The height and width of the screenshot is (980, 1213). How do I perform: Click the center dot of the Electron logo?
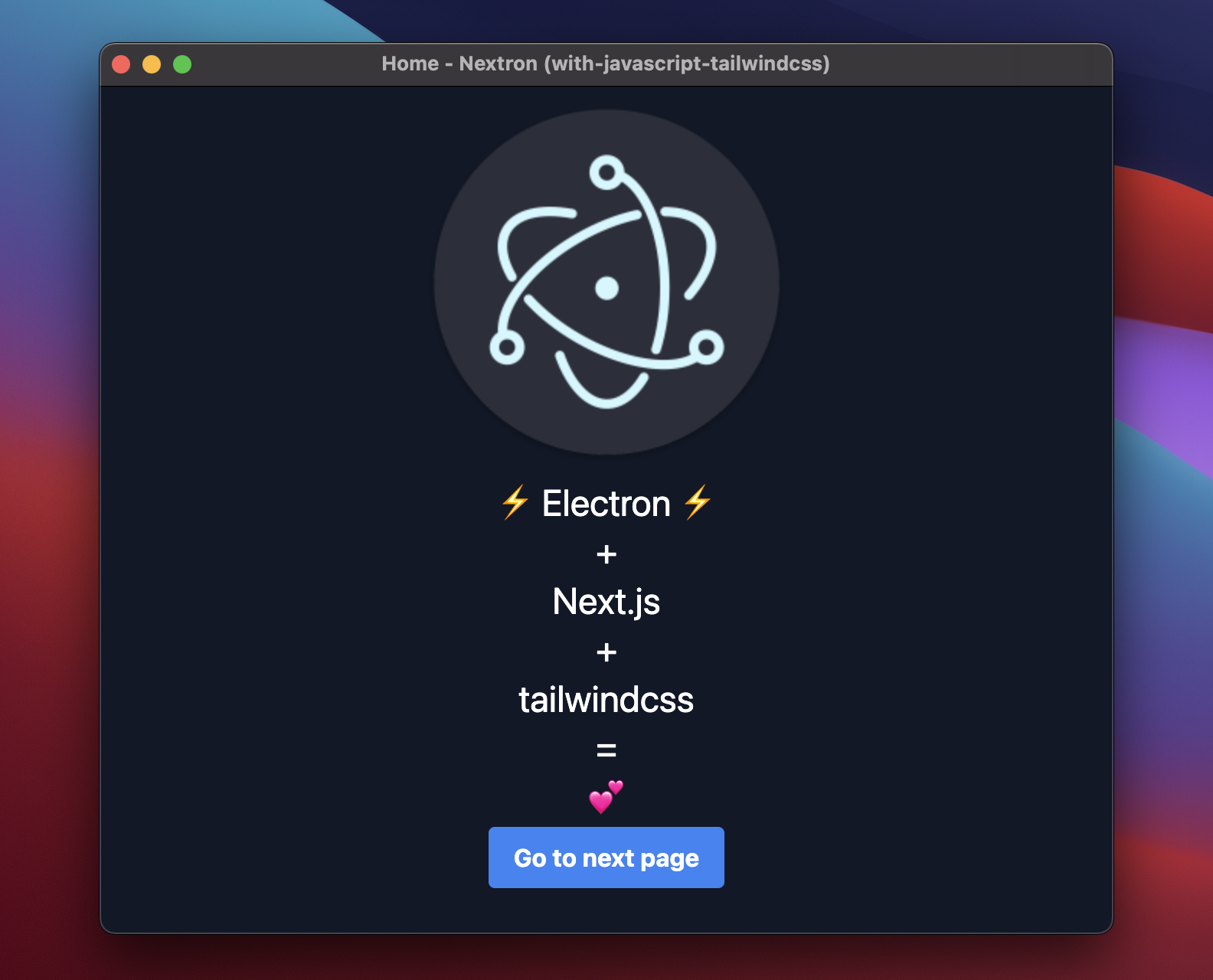click(607, 289)
